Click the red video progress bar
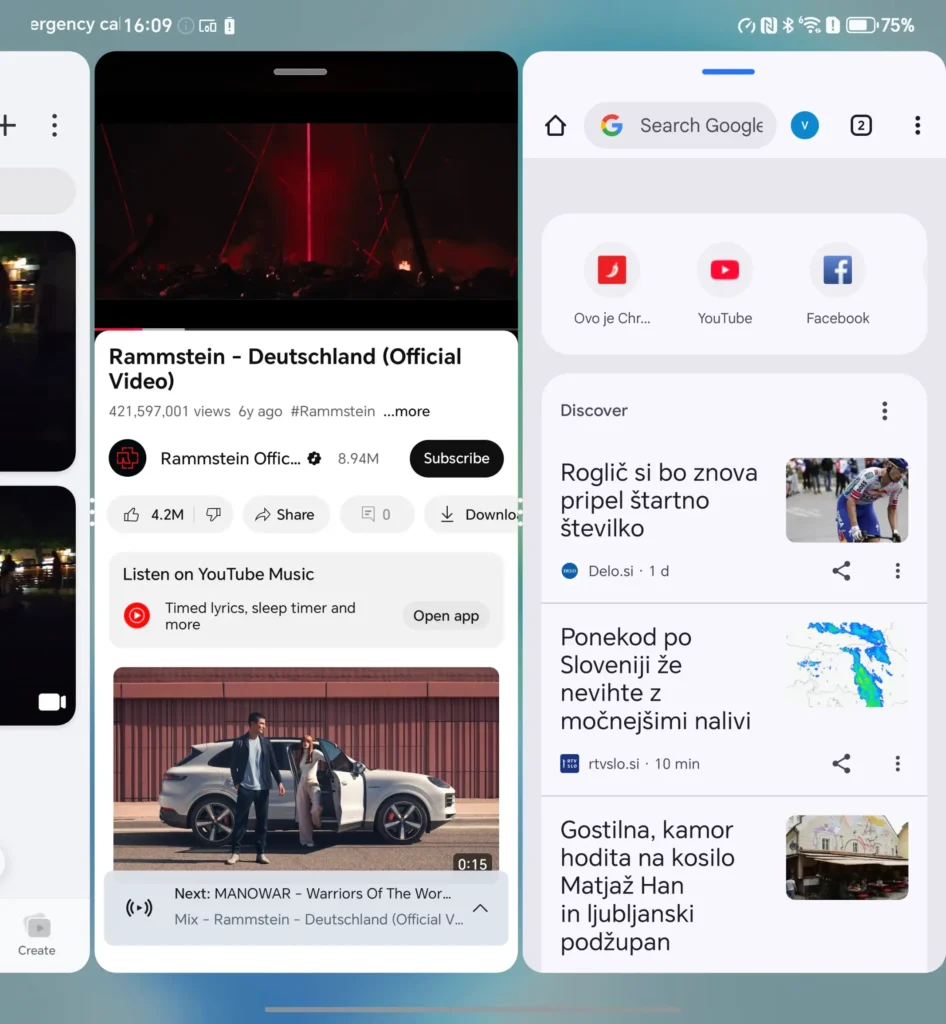 (x=120, y=329)
